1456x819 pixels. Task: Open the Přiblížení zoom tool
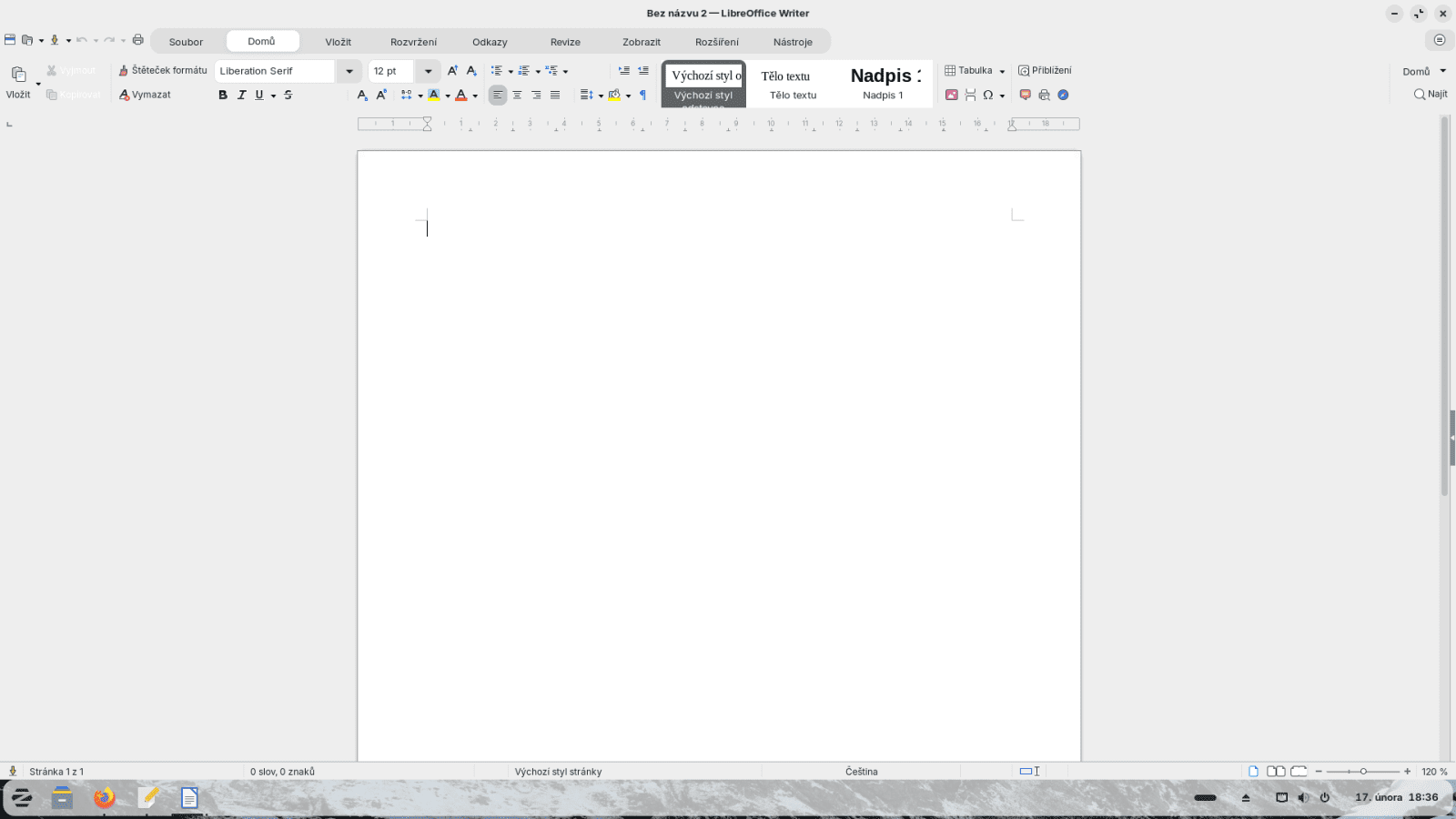tap(1045, 70)
